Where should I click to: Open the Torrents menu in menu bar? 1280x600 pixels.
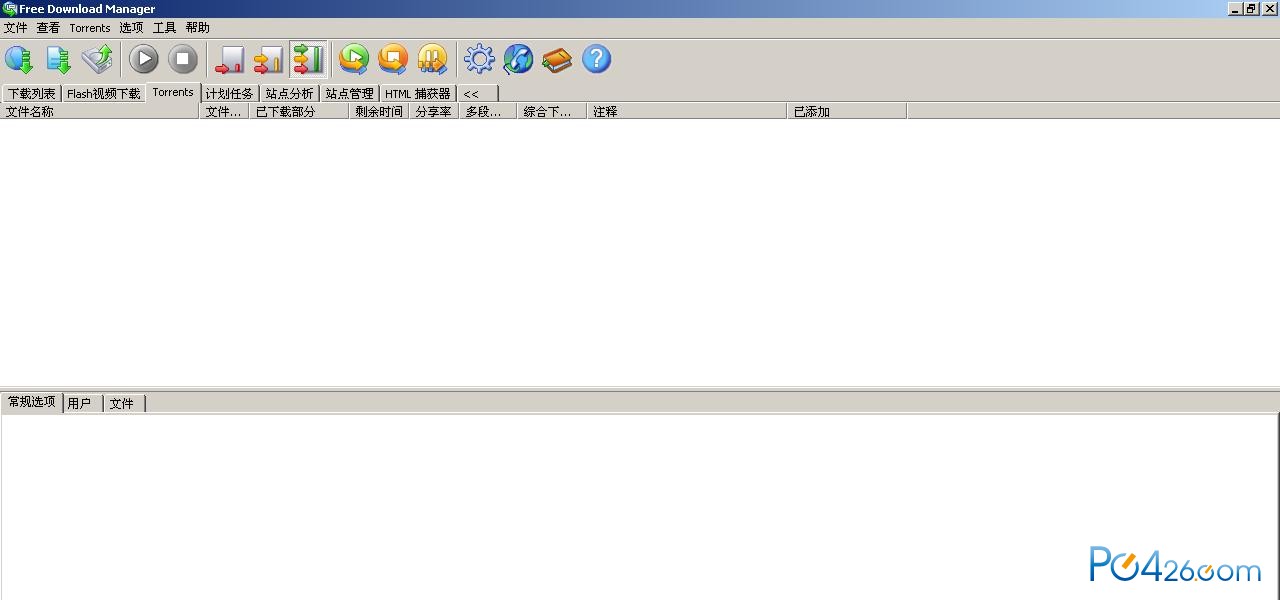(90, 28)
